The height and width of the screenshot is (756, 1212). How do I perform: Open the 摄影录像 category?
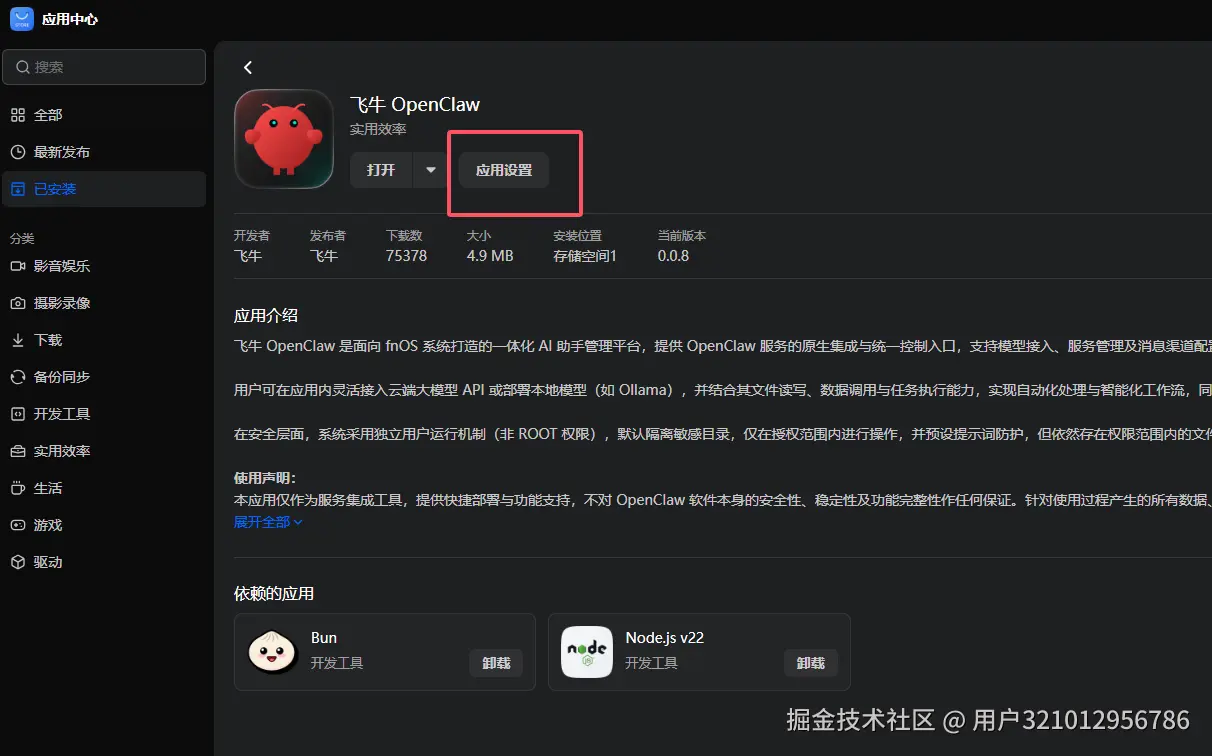click(x=104, y=303)
